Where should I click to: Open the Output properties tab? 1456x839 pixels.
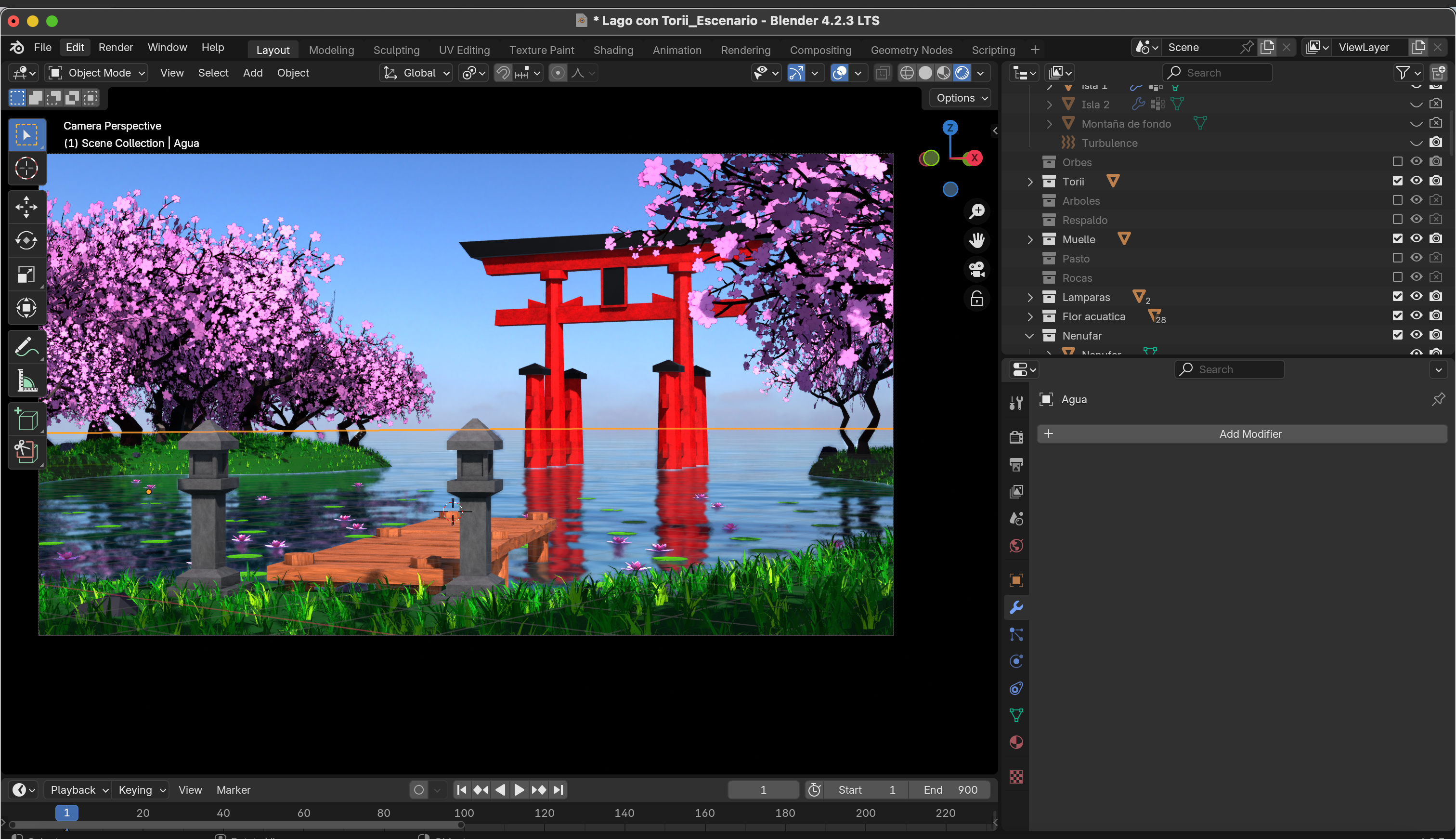[1016, 464]
